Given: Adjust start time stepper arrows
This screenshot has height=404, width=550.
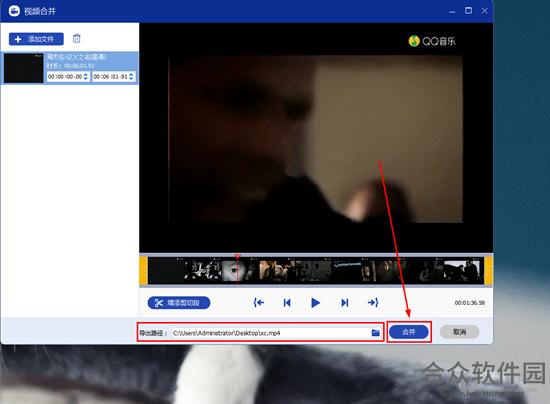Looking at the screenshot, I should click(x=86, y=76).
